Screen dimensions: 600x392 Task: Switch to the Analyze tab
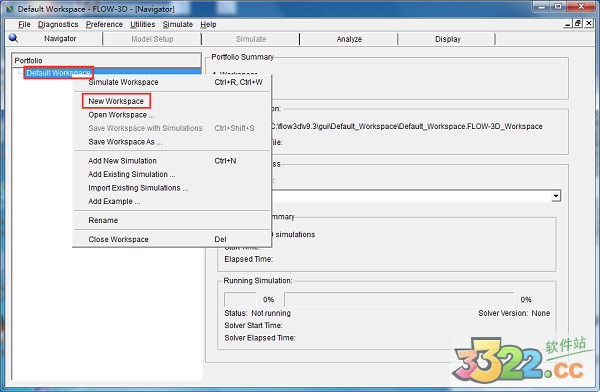coord(349,39)
